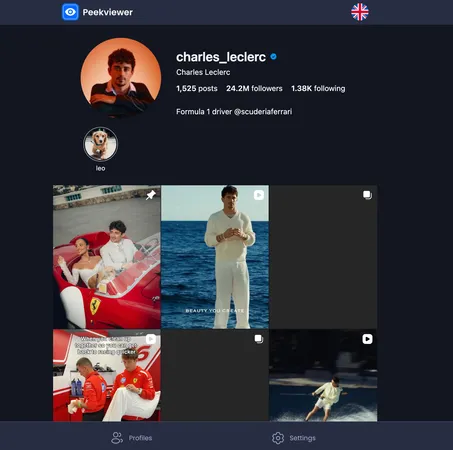Screen dimensions: 453x450
Task: Click the leo highlight label
Action: [x=100, y=168]
